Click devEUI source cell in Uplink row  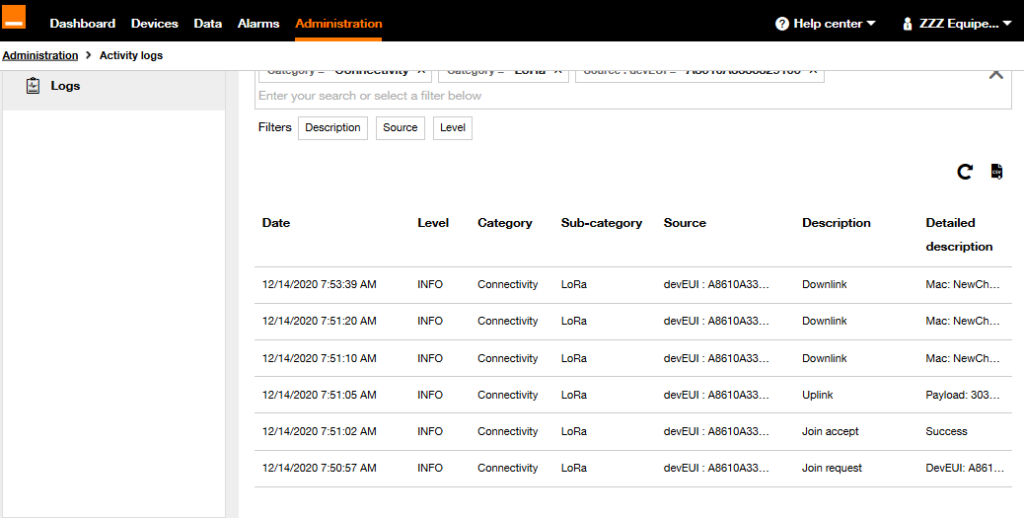point(716,395)
